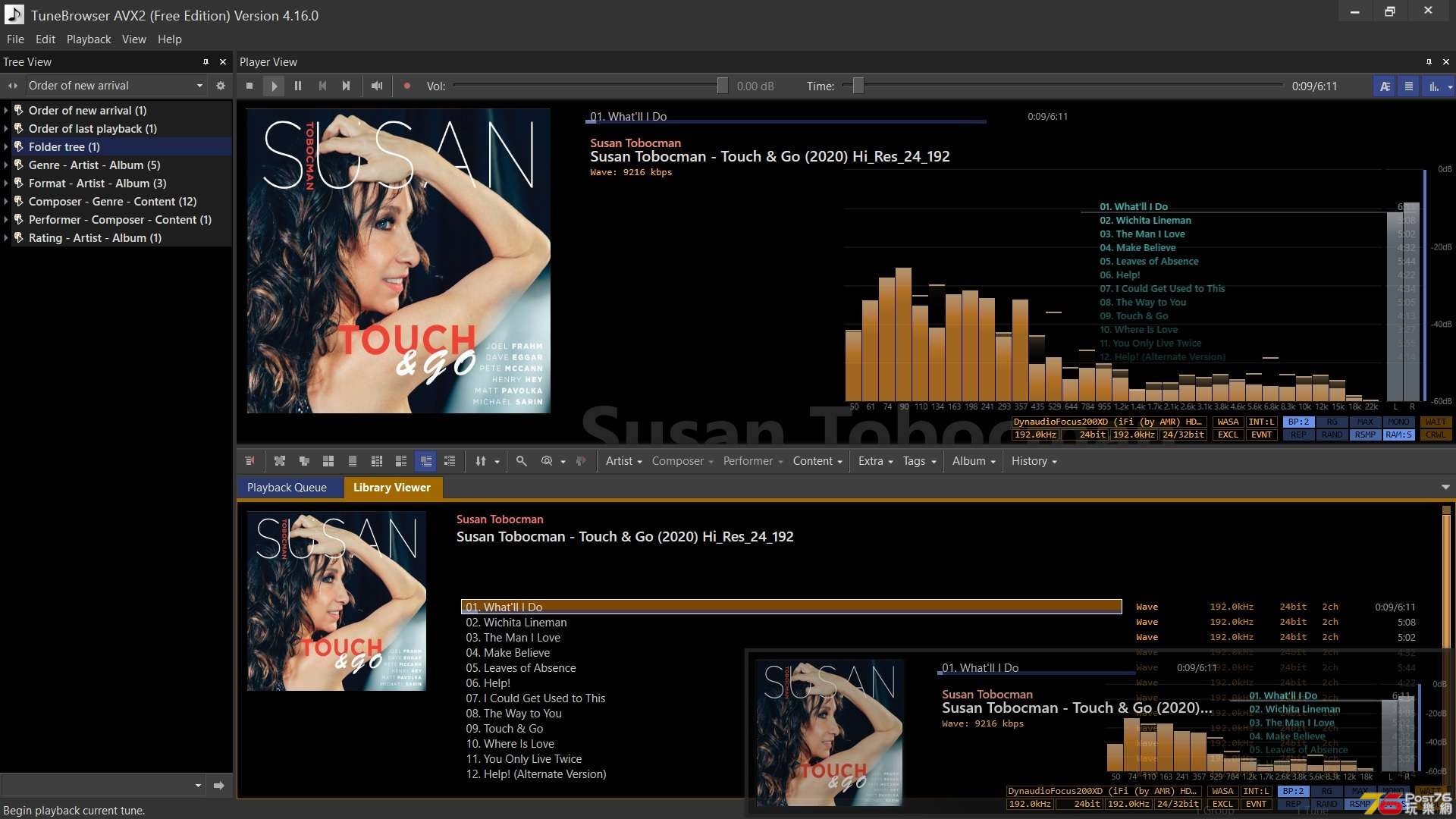Image resolution: width=1456 pixels, height=819 pixels.
Task: Click tree view navigate arrows icon
Action: pos(13,86)
